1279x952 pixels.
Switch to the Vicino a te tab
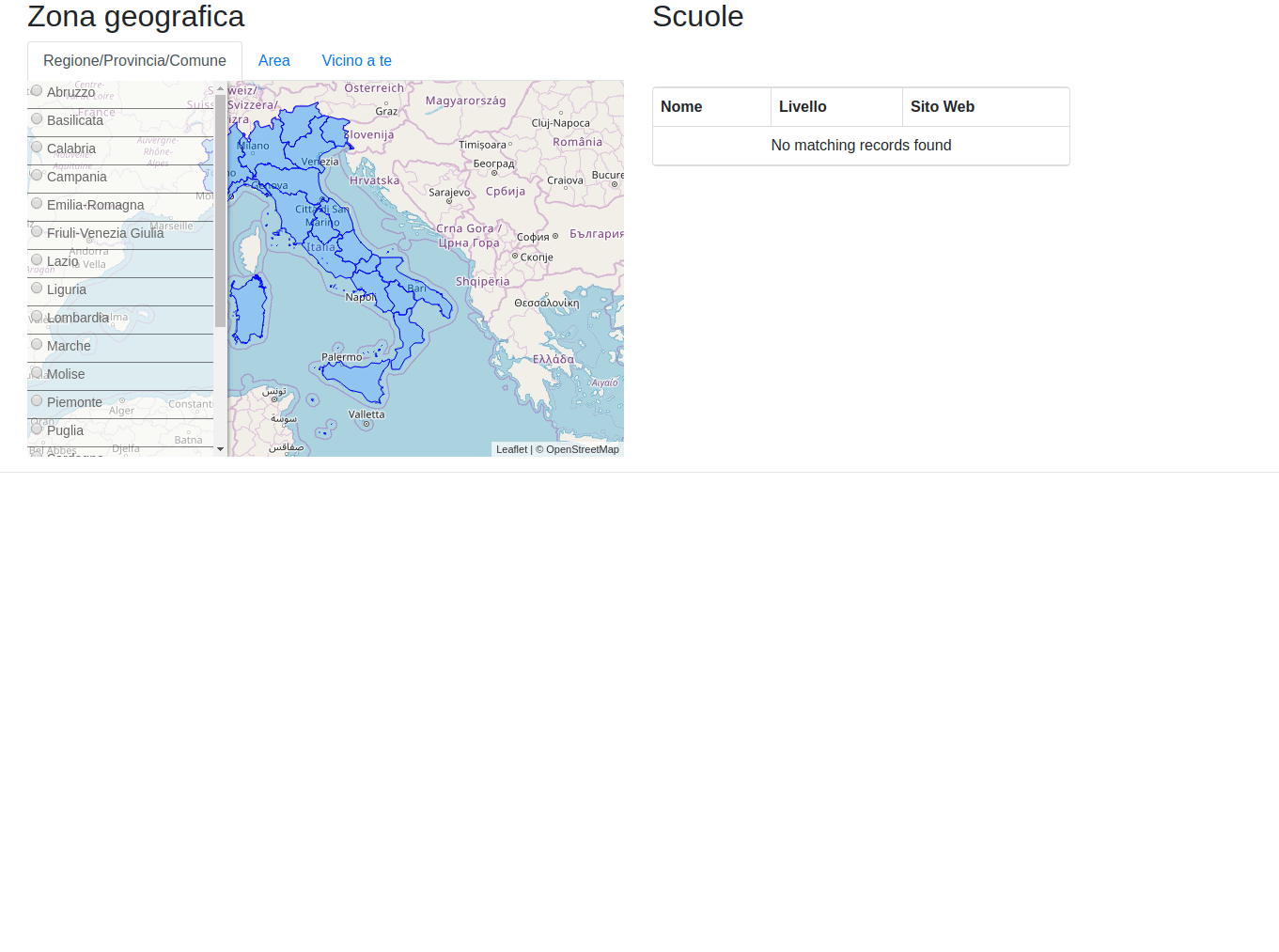pyautogui.click(x=357, y=61)
